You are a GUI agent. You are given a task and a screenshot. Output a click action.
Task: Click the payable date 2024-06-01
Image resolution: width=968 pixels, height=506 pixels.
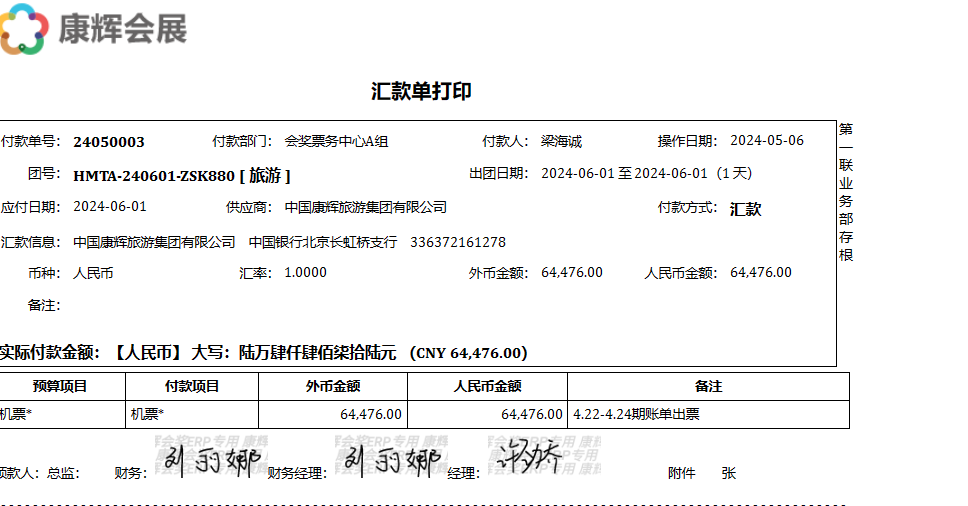(110, 207)
